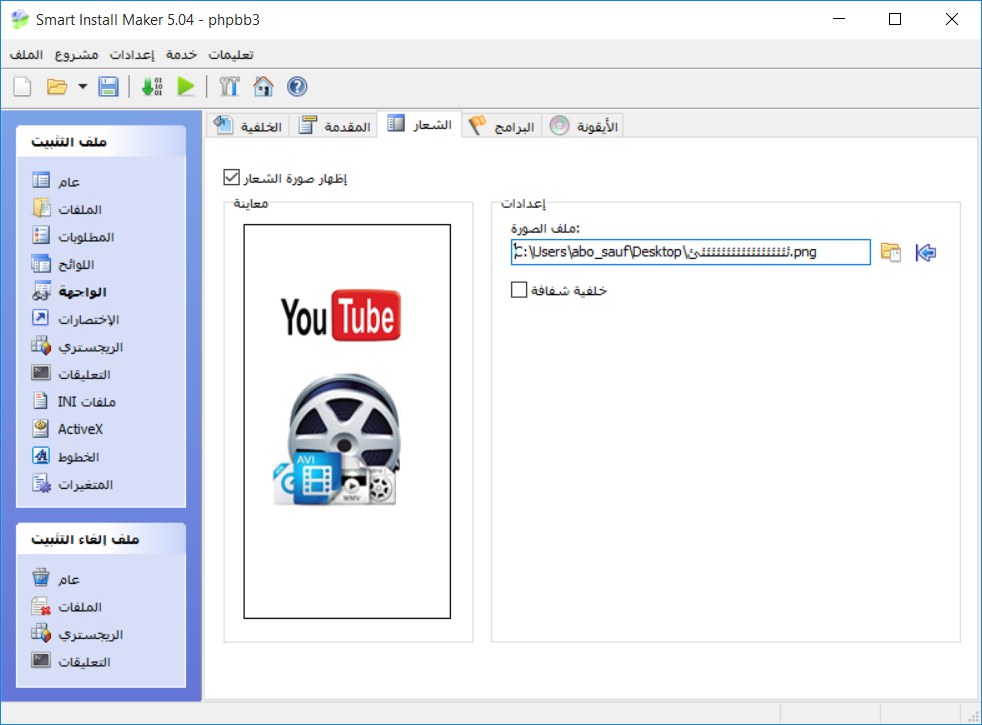982x725 pixels.
Task: Open settings with the tools icon
Action: (229, 86)
